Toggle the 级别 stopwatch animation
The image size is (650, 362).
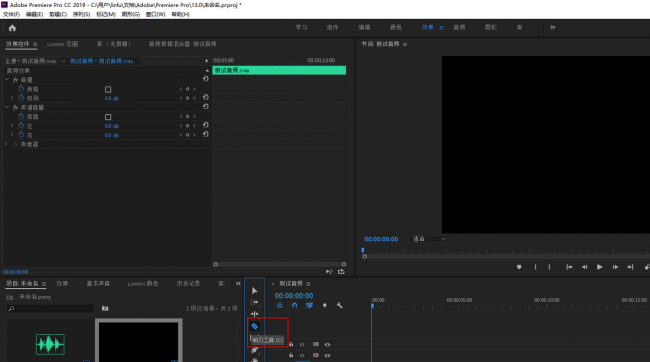21,98
